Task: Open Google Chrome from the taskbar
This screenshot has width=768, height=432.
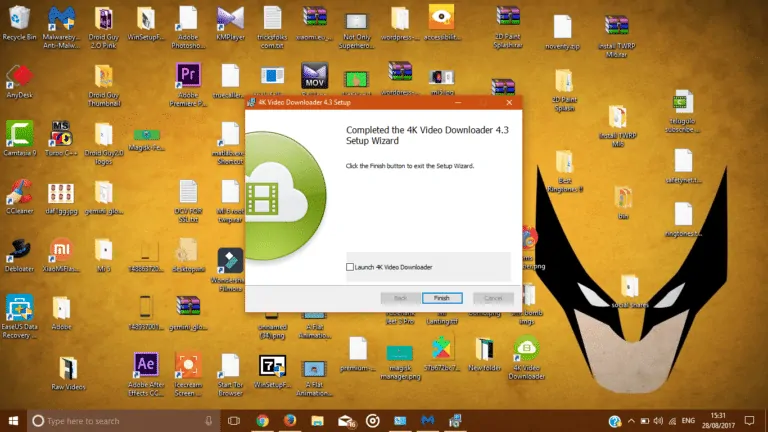Action: tap(263, 421)
